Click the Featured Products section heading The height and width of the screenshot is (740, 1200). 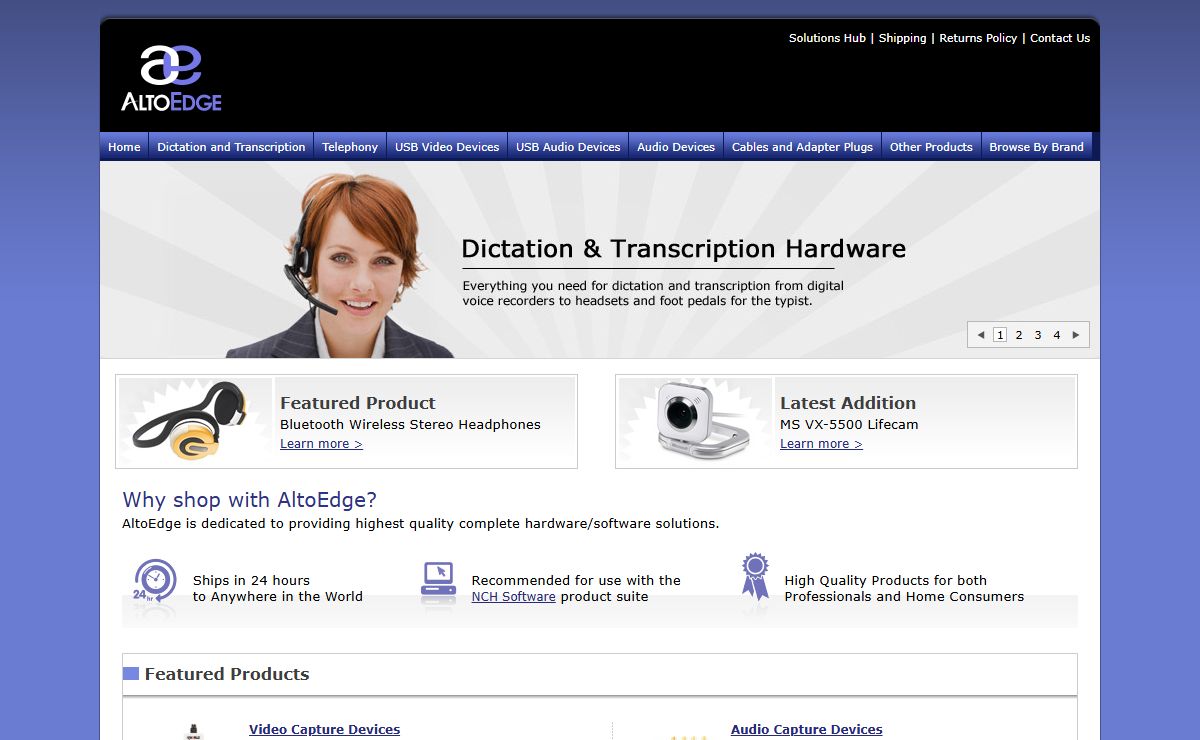coord(227,674)
